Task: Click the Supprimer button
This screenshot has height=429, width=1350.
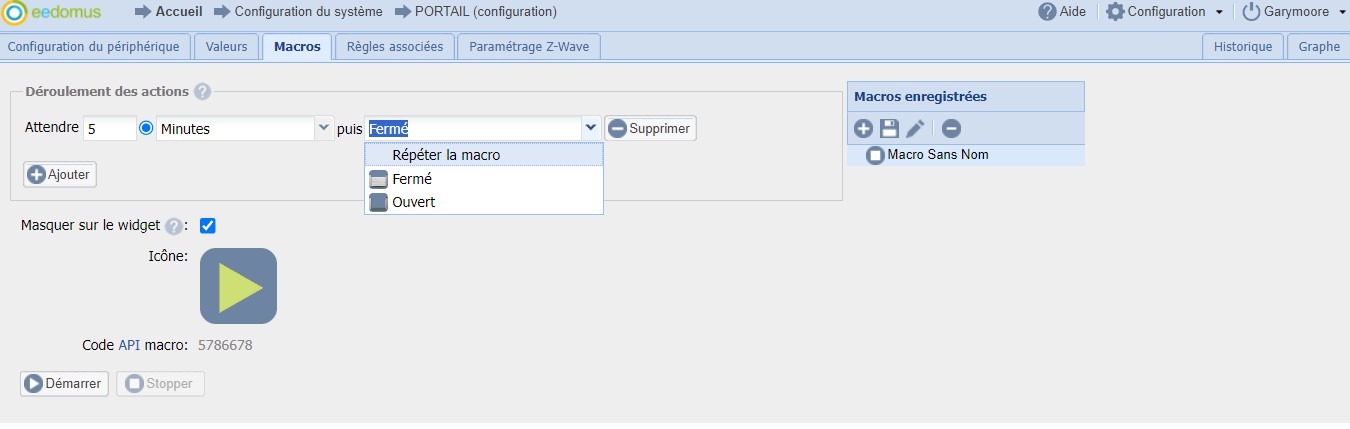Action: point(651,129)
